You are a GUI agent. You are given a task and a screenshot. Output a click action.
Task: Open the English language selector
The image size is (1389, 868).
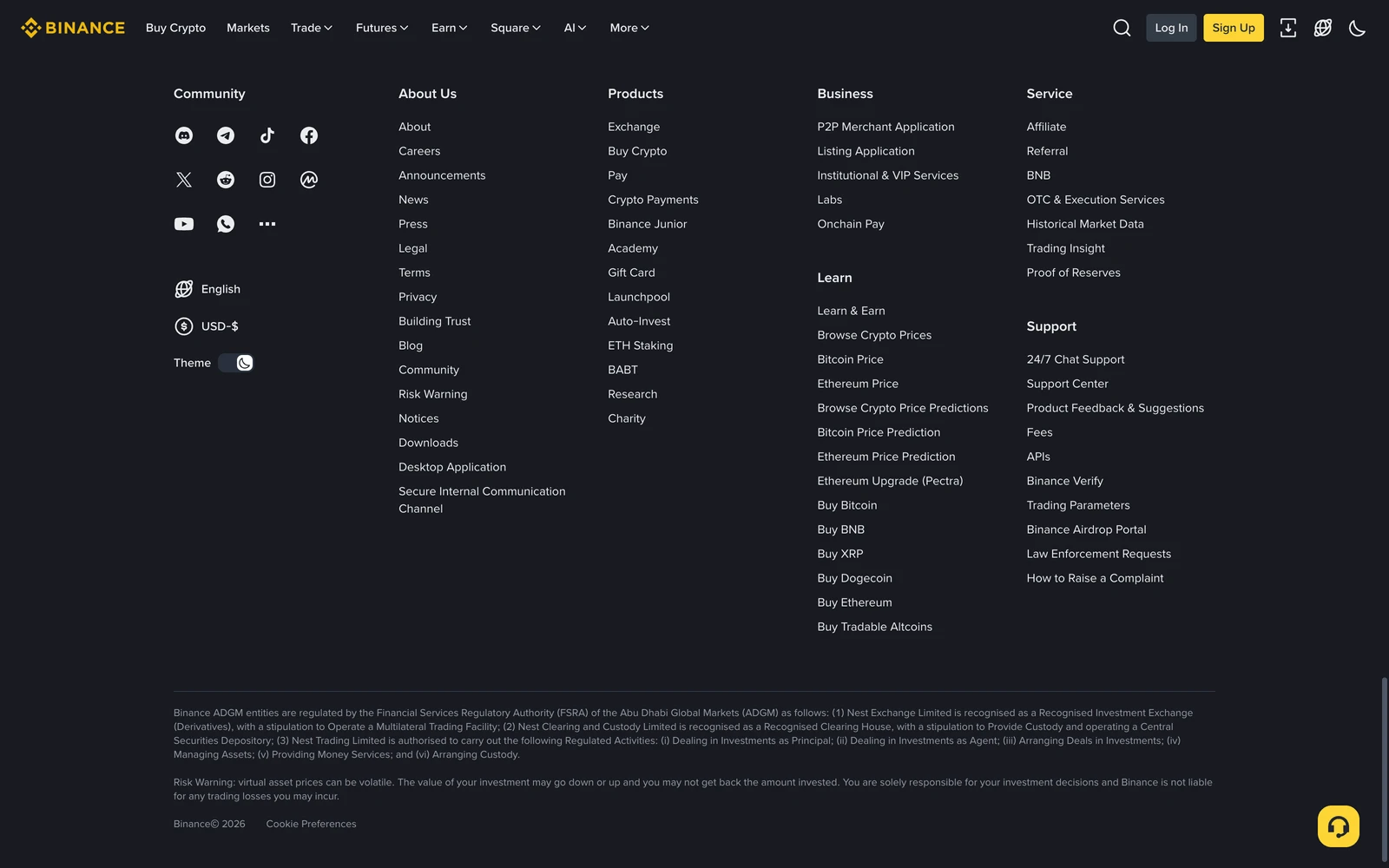(x=207, y=289)
